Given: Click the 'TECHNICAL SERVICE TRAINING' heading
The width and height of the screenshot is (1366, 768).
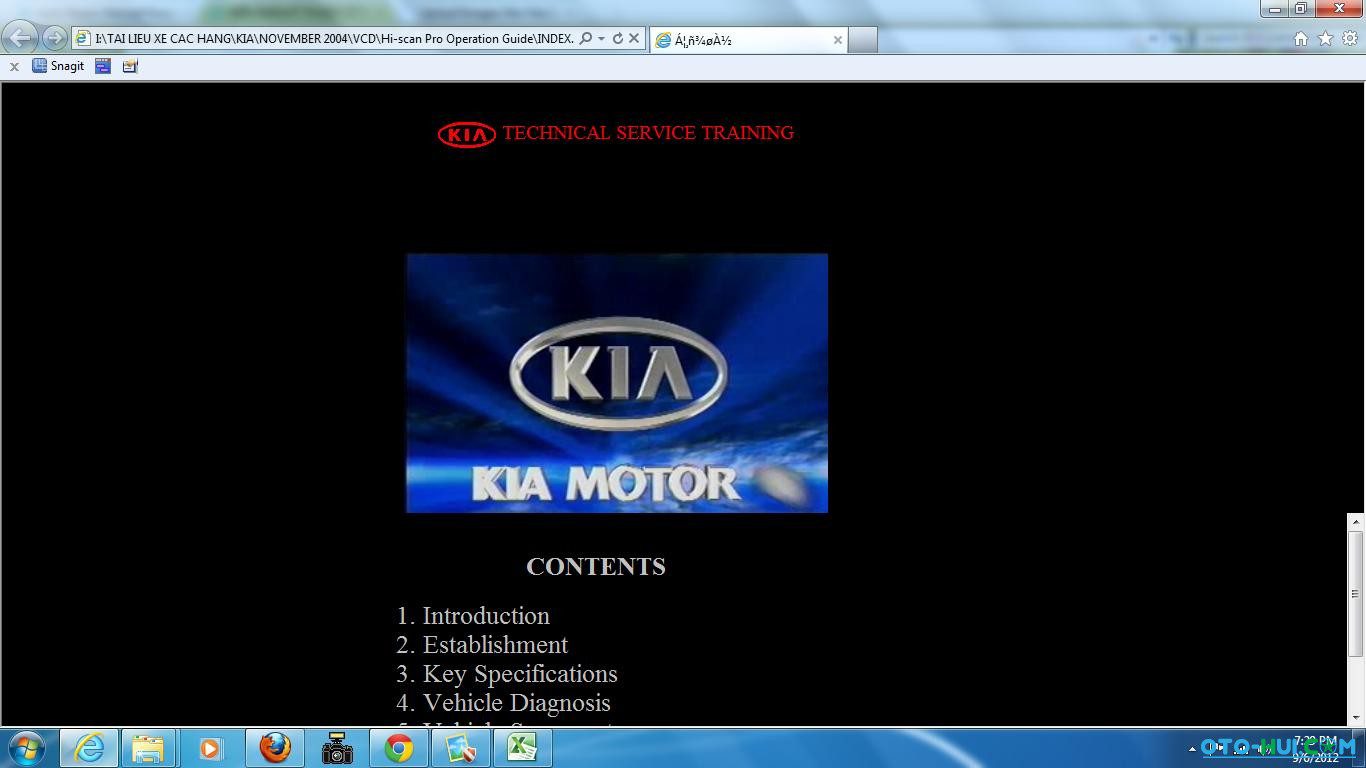Looking at the screenshot, I should point(648,133).
